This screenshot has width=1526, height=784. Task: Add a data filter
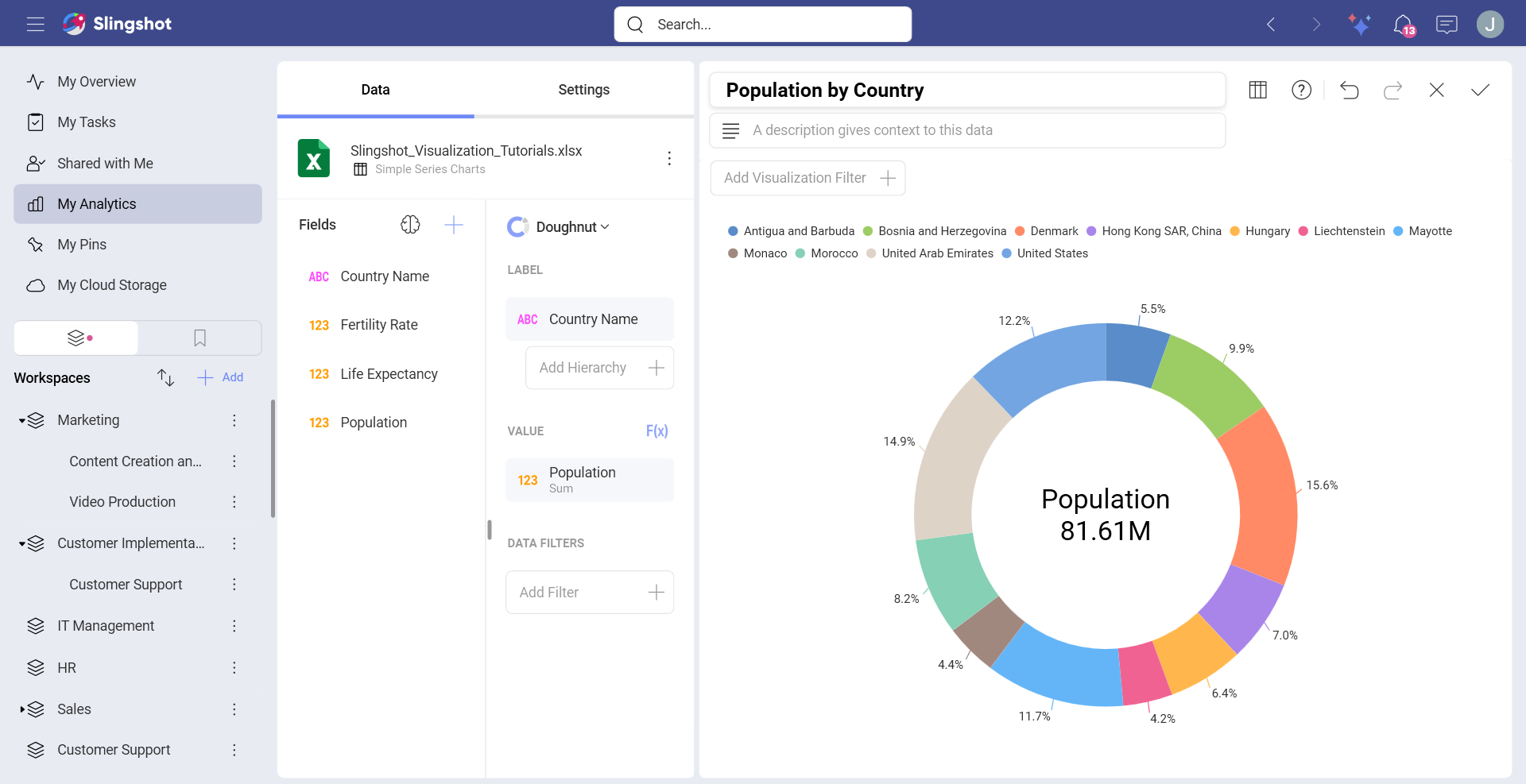(590, 593)
